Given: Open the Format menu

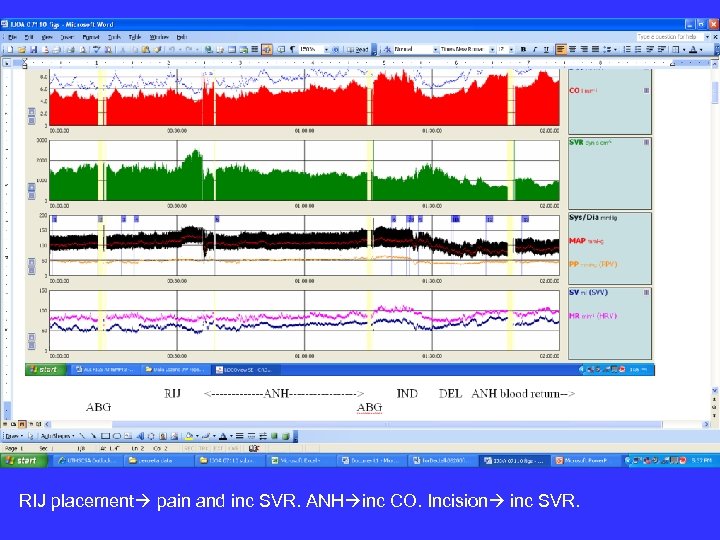Looking at the screenshot, I should tap(90, 37).
